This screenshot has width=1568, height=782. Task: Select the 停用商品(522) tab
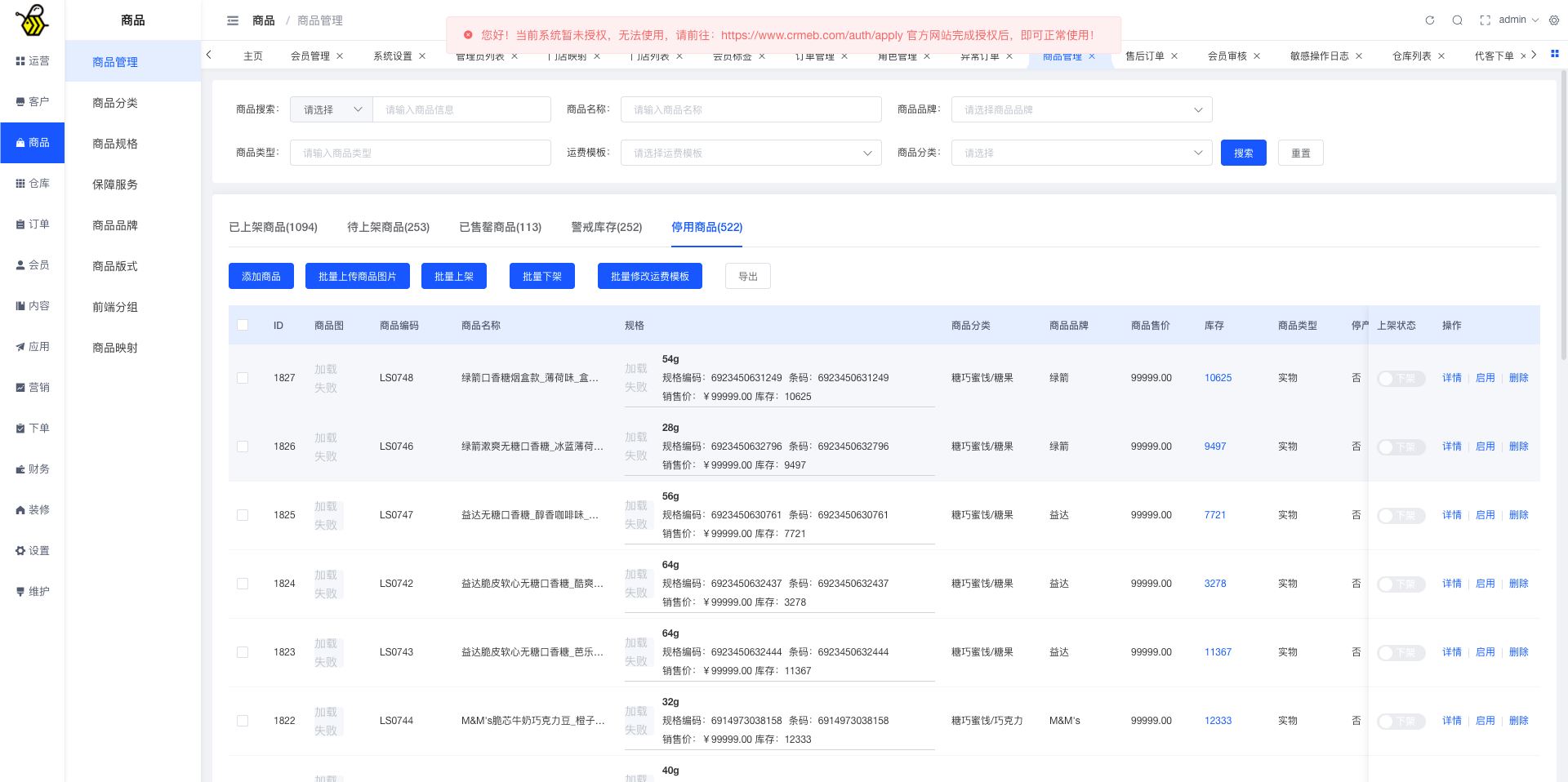(706, 227)
